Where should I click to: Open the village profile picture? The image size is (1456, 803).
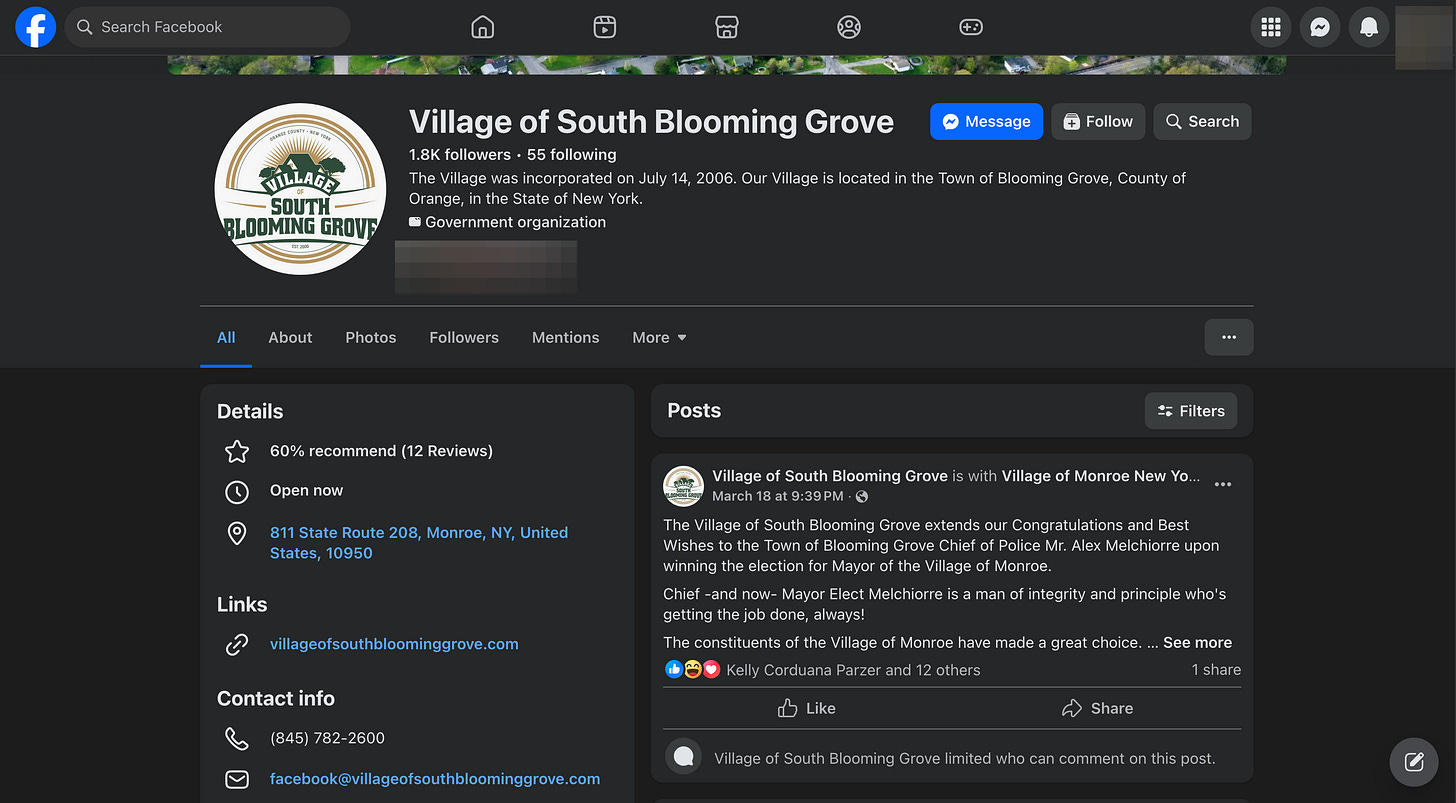pos(300,189)
